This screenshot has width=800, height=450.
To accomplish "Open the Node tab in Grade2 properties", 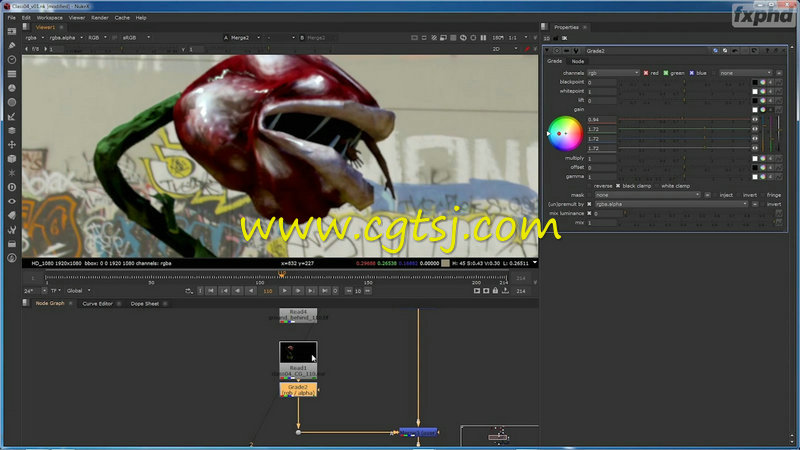I will point(578,61).
